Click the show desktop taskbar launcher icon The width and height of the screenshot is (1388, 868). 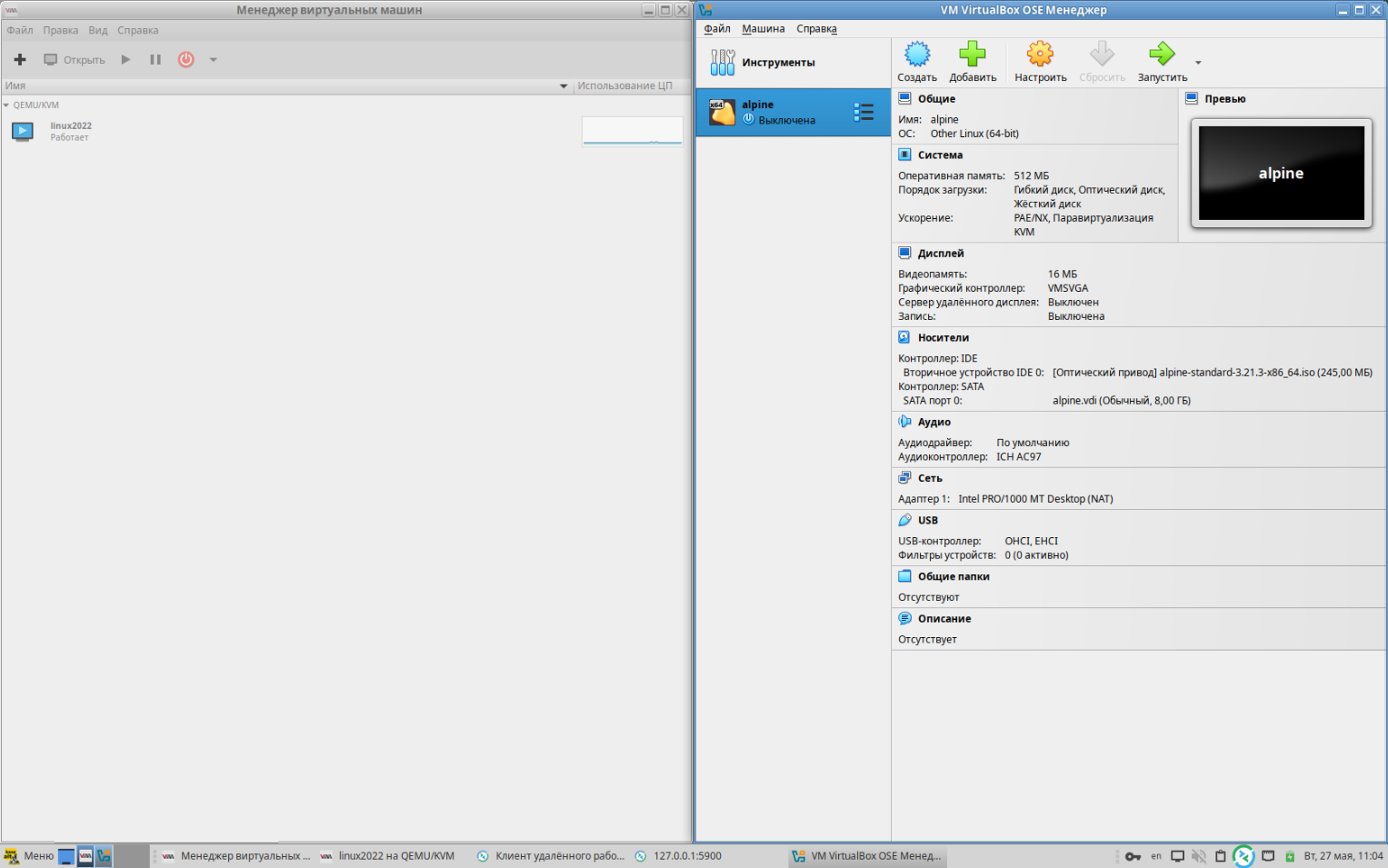point(66,856)
